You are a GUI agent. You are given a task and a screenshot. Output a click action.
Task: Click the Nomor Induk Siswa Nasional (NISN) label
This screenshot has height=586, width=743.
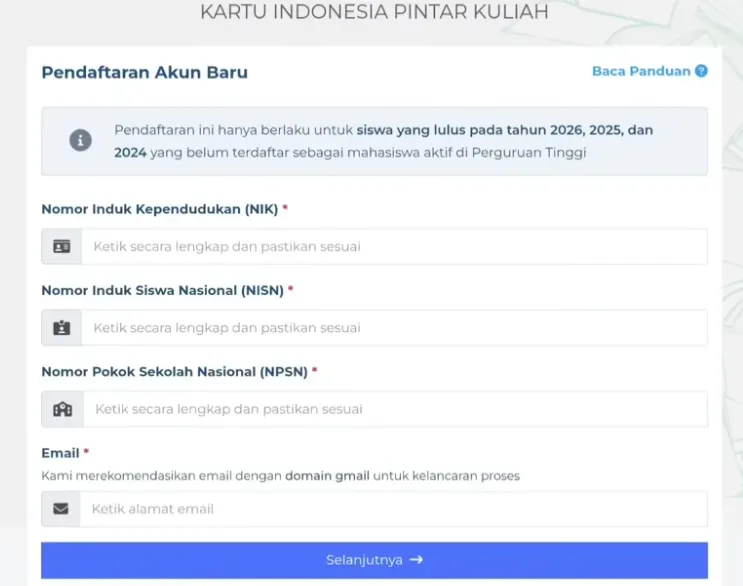(x=163, y=290)
